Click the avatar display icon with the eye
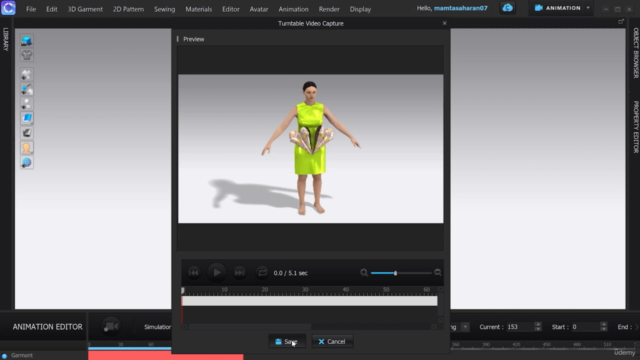640x360 pixels. click(27, 104)
